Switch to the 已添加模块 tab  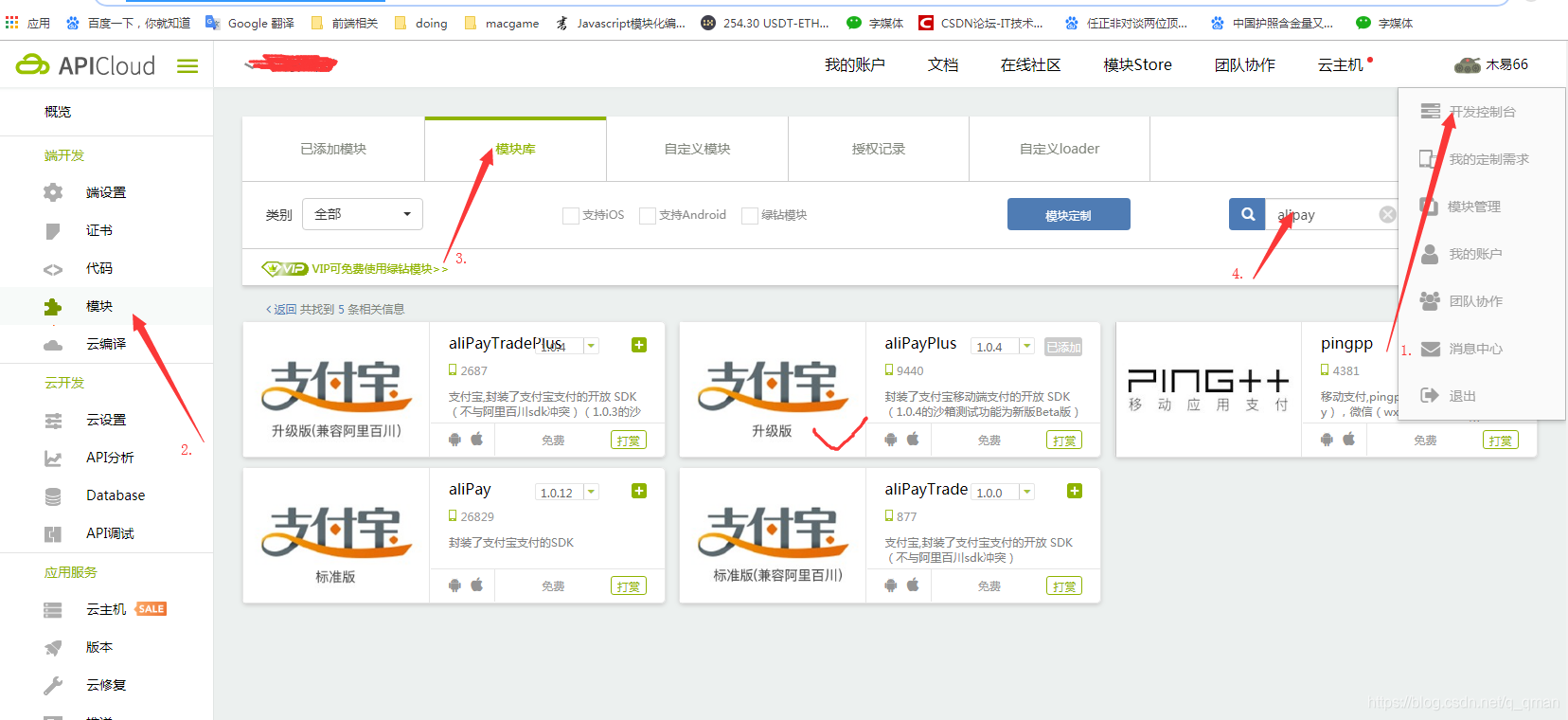click(333, 149)
